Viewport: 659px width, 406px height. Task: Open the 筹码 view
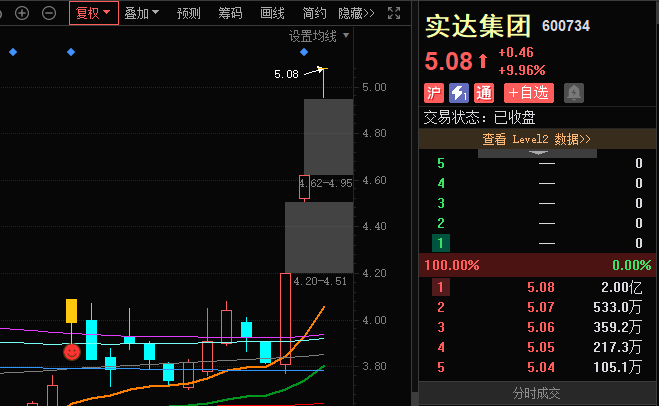click(230, 13)
